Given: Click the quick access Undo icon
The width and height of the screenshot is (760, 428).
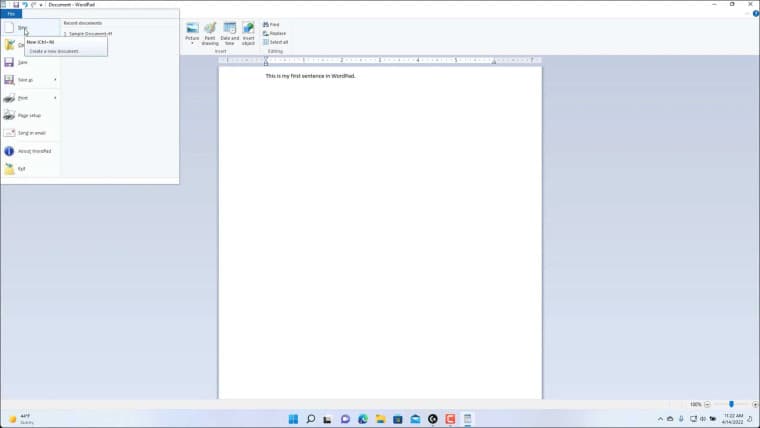Looking at the screenshot, I should point(25,4).
